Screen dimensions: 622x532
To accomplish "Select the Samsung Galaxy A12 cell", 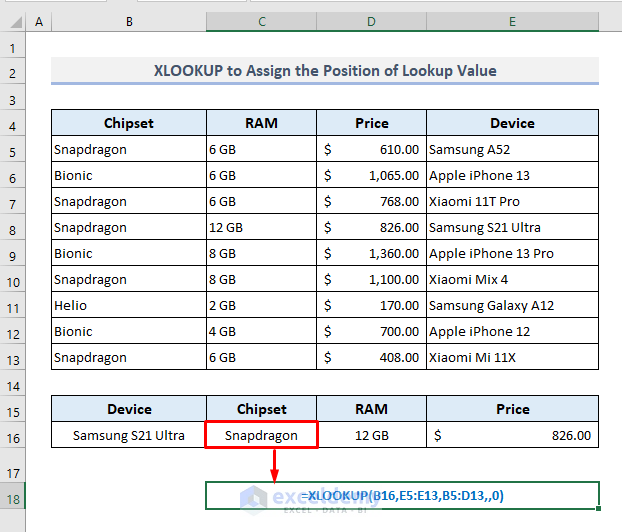I will click(x=513, y=305).
